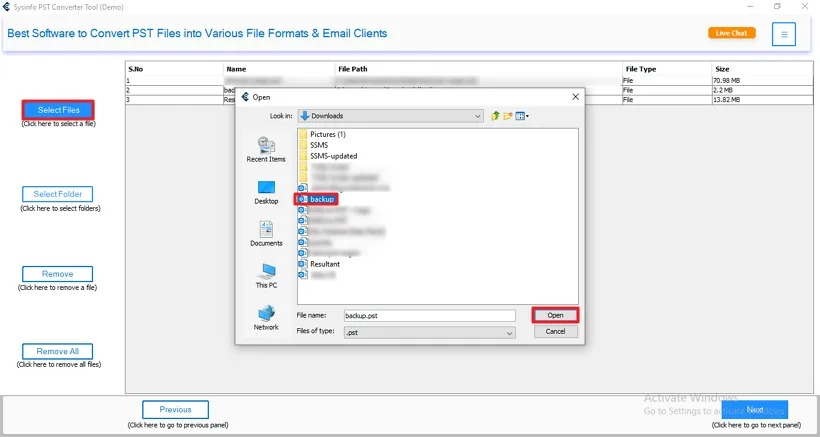This screenshot has height=437, width=820.
Task: Go up one folder level
Action: (x=495, y=116)
